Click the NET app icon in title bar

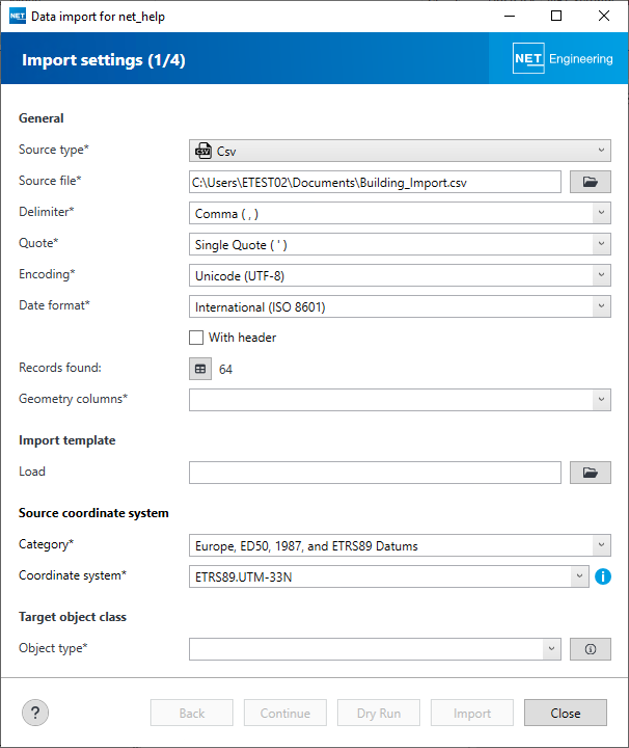pos(16,16)
